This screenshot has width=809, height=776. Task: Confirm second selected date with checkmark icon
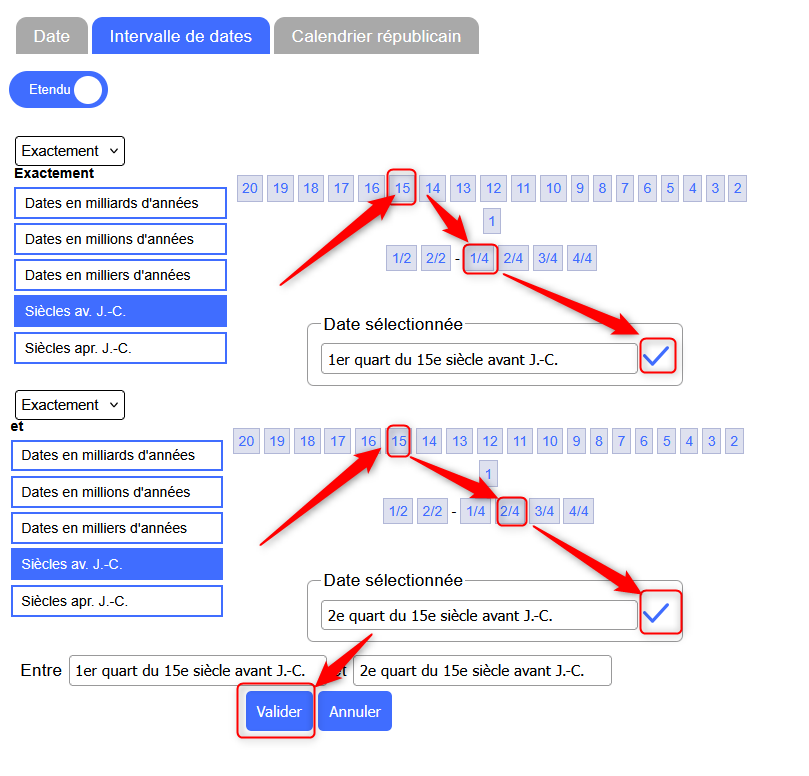[x=658, y=613]
